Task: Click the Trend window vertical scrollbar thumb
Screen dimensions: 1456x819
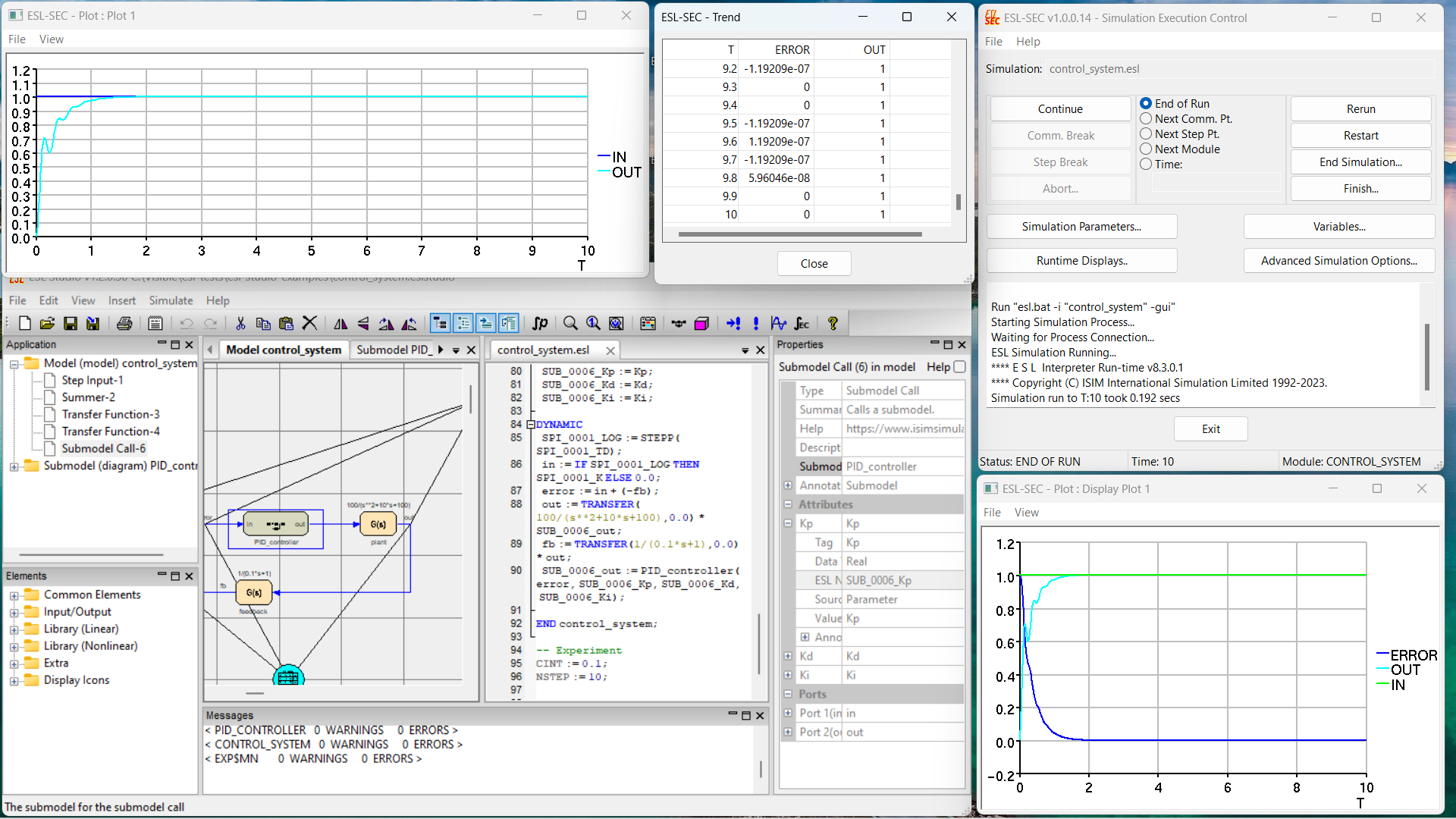Action: coord(959,202)
